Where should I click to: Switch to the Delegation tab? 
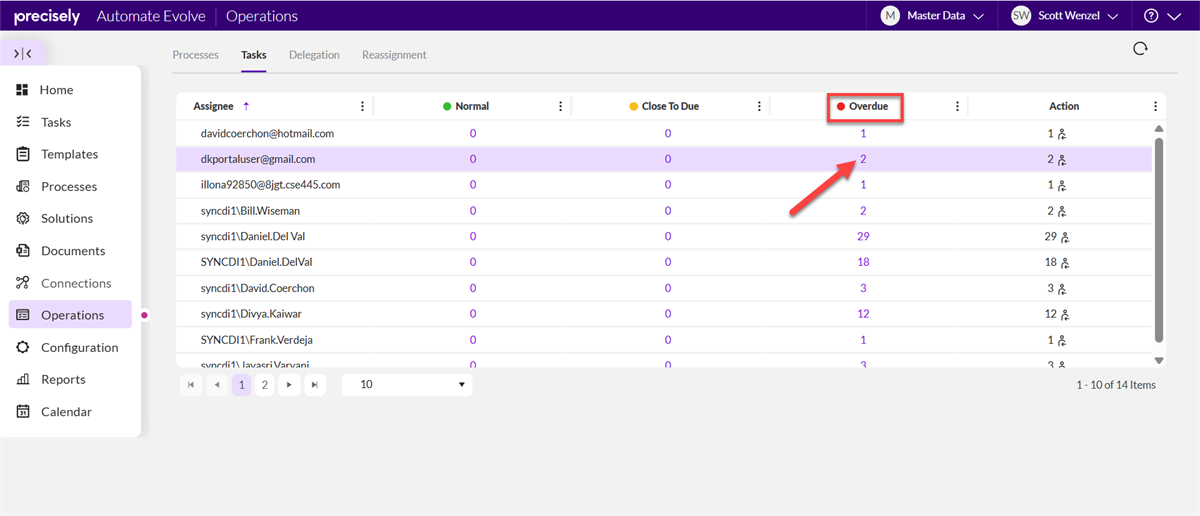[x=314, y=55]
